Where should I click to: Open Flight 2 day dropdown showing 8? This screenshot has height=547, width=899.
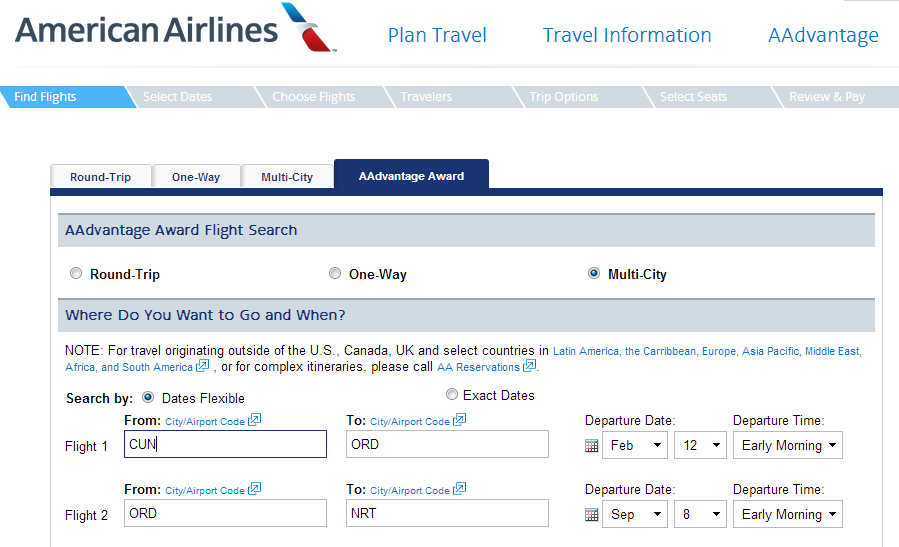[x=701, y=514]
